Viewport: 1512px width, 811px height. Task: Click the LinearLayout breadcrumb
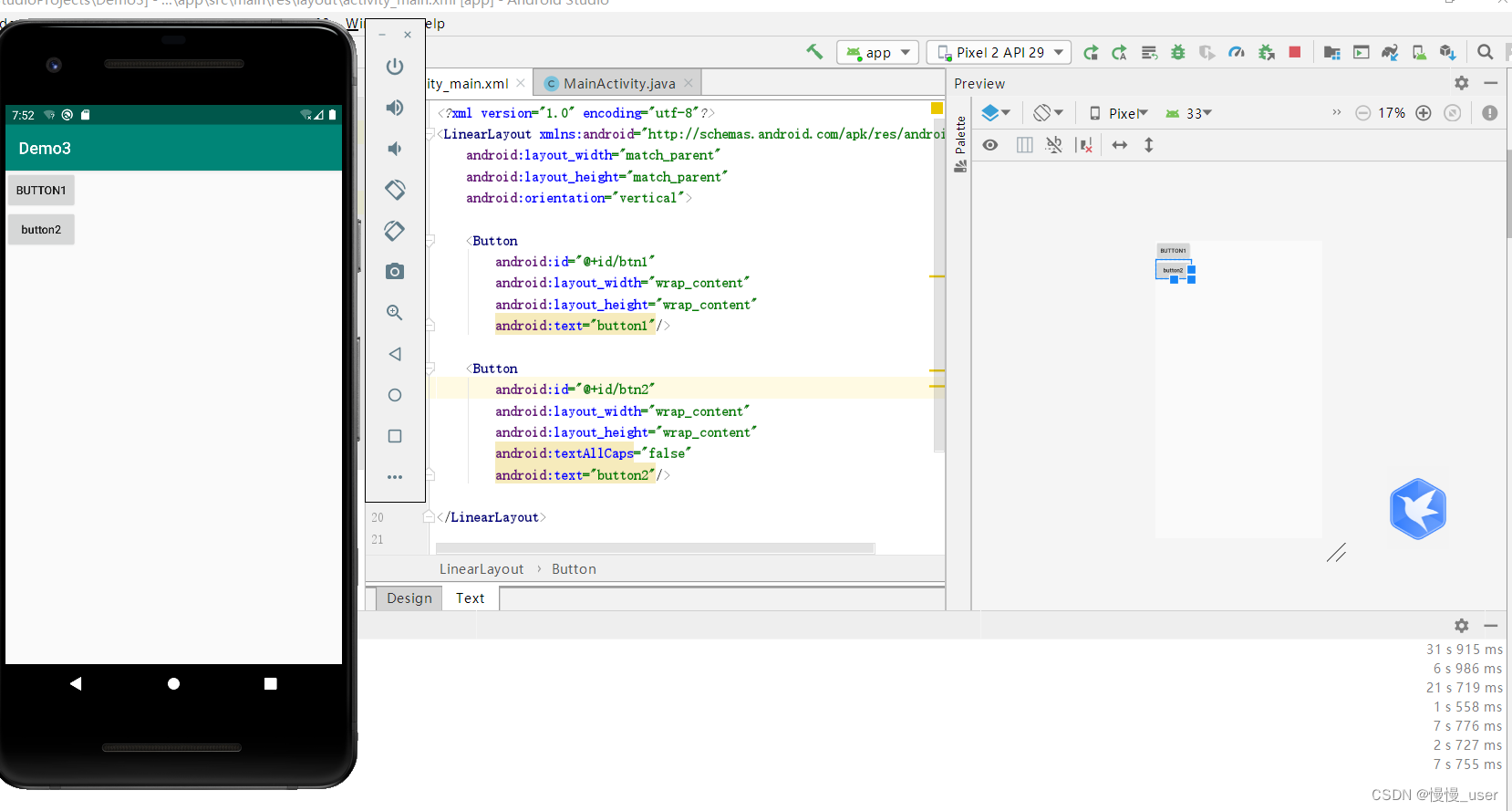482,568
